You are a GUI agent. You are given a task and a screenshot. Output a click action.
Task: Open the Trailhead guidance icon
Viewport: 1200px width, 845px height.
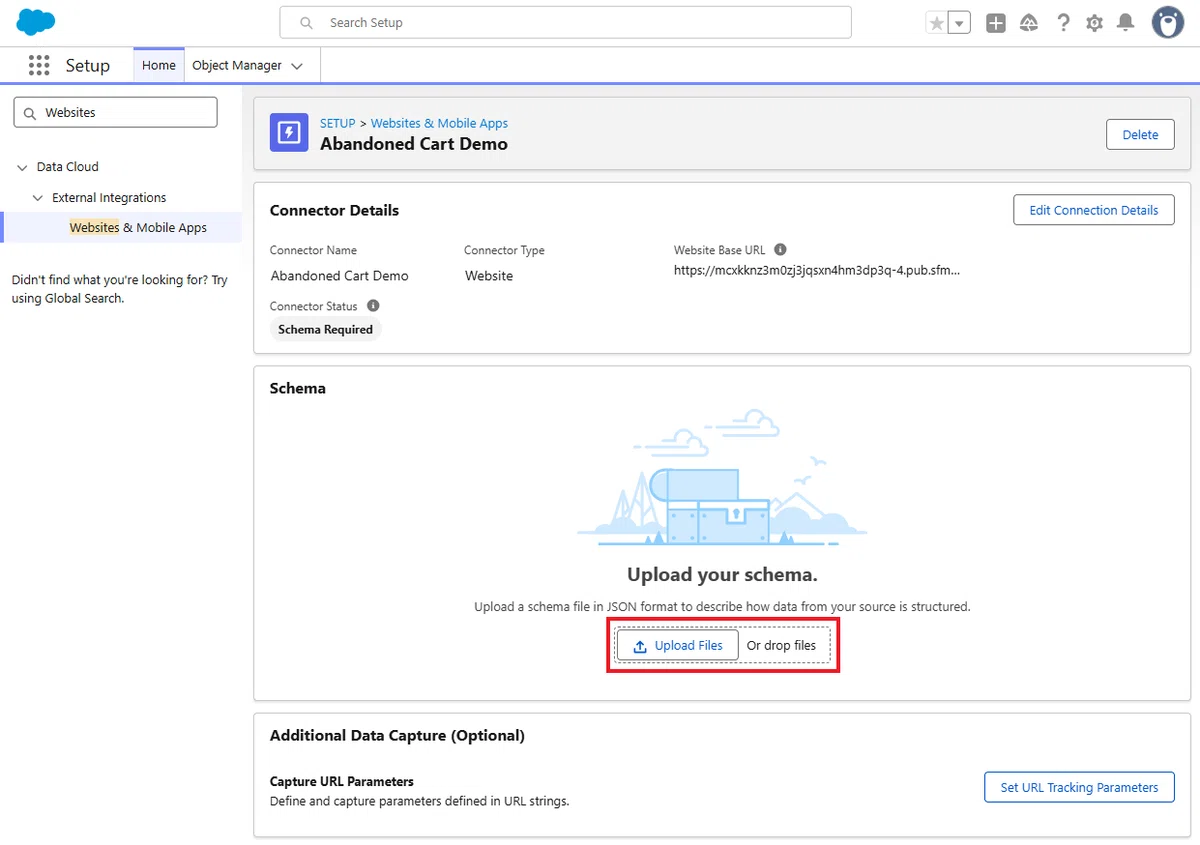1029,23
